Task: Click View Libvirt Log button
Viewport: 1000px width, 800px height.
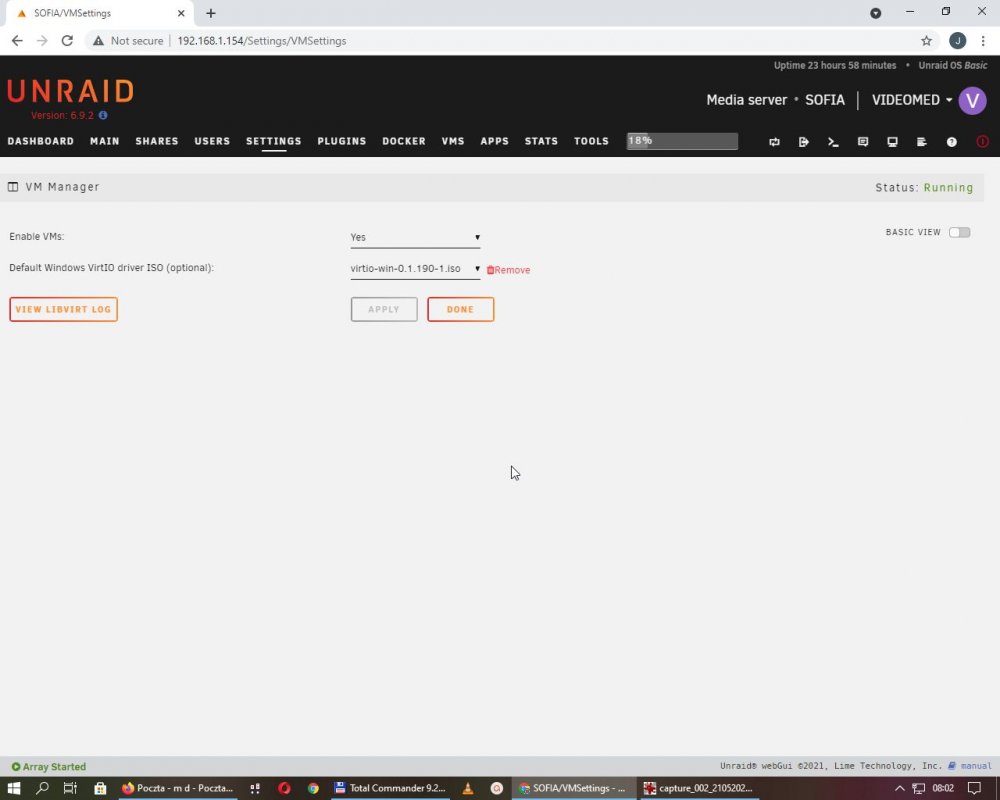Action: coord(63,309)
